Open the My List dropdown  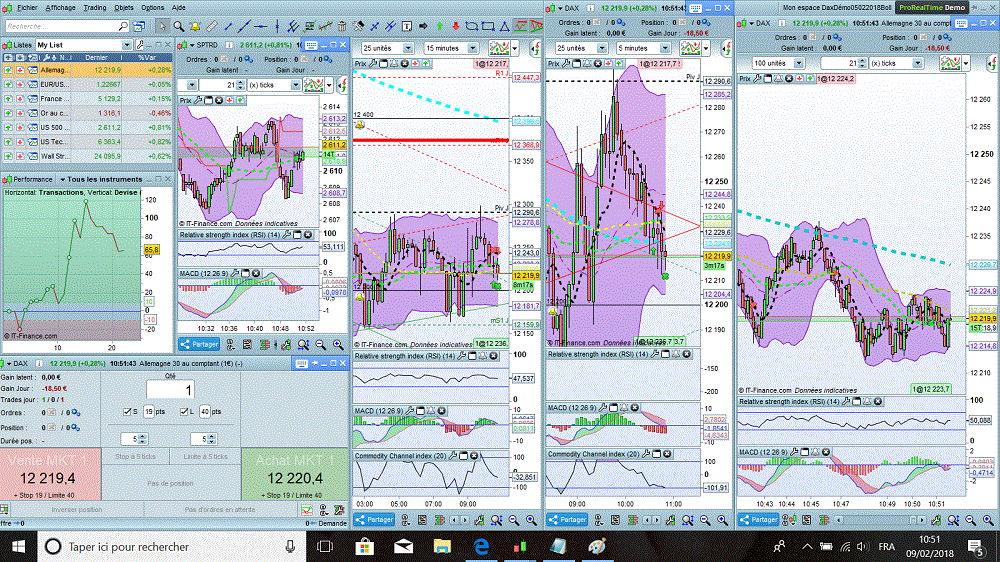point(84,45)
